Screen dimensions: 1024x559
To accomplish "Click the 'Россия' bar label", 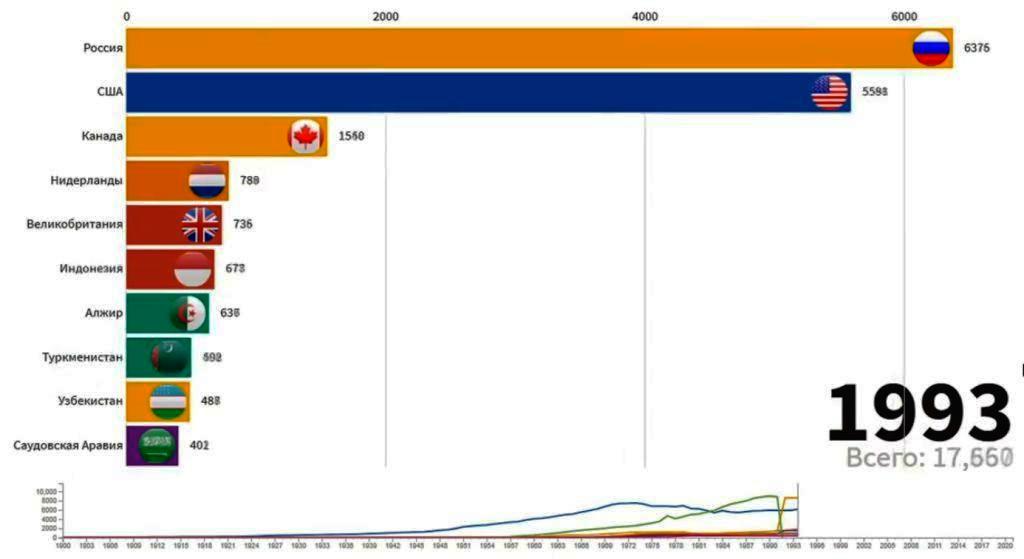I will (x=103, y=48).
